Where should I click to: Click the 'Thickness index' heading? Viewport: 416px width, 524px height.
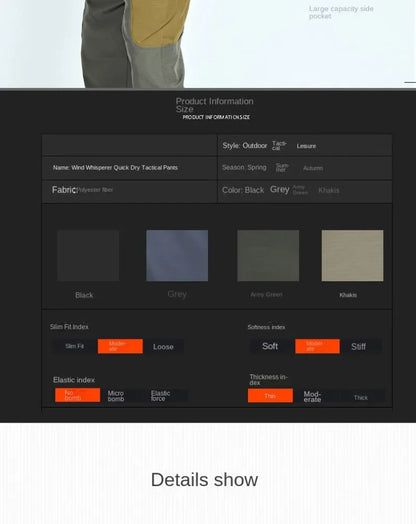tap(268, 380)
